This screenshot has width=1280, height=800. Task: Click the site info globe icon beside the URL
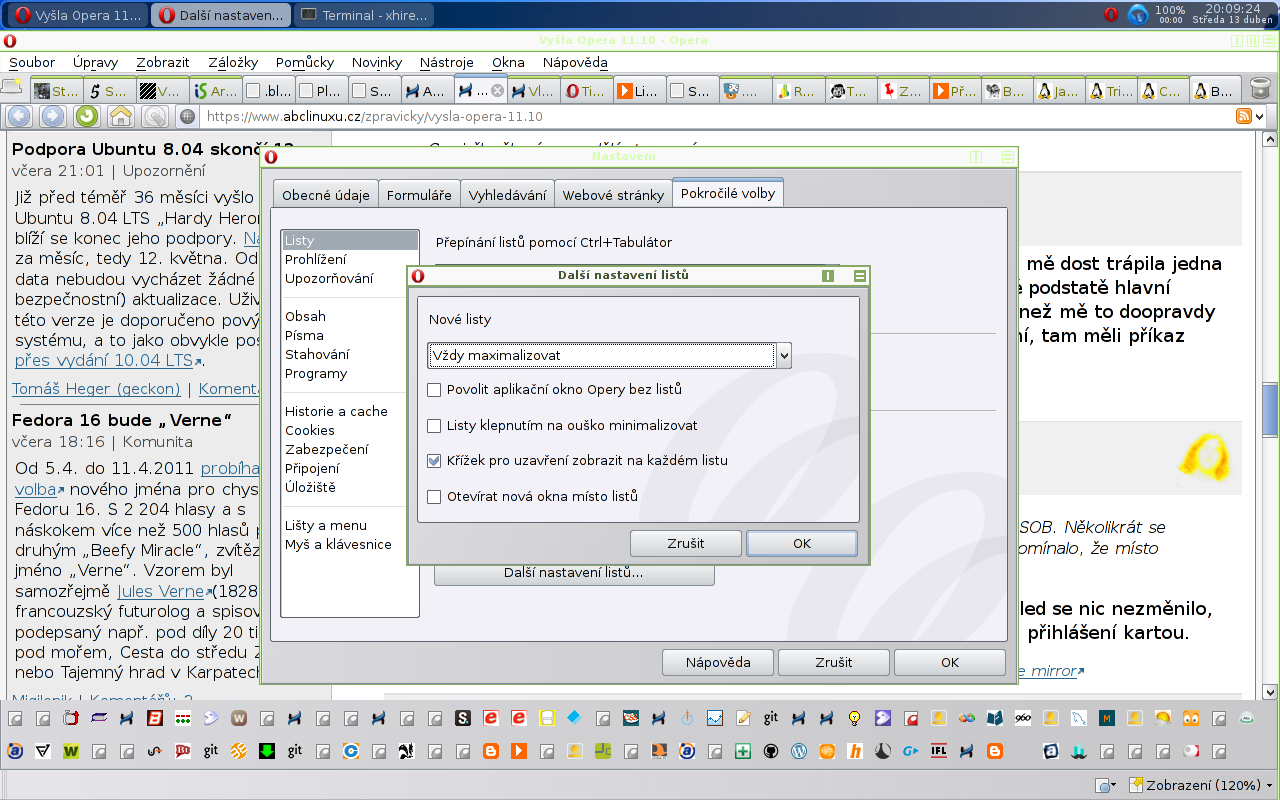(x=187, y=116)
